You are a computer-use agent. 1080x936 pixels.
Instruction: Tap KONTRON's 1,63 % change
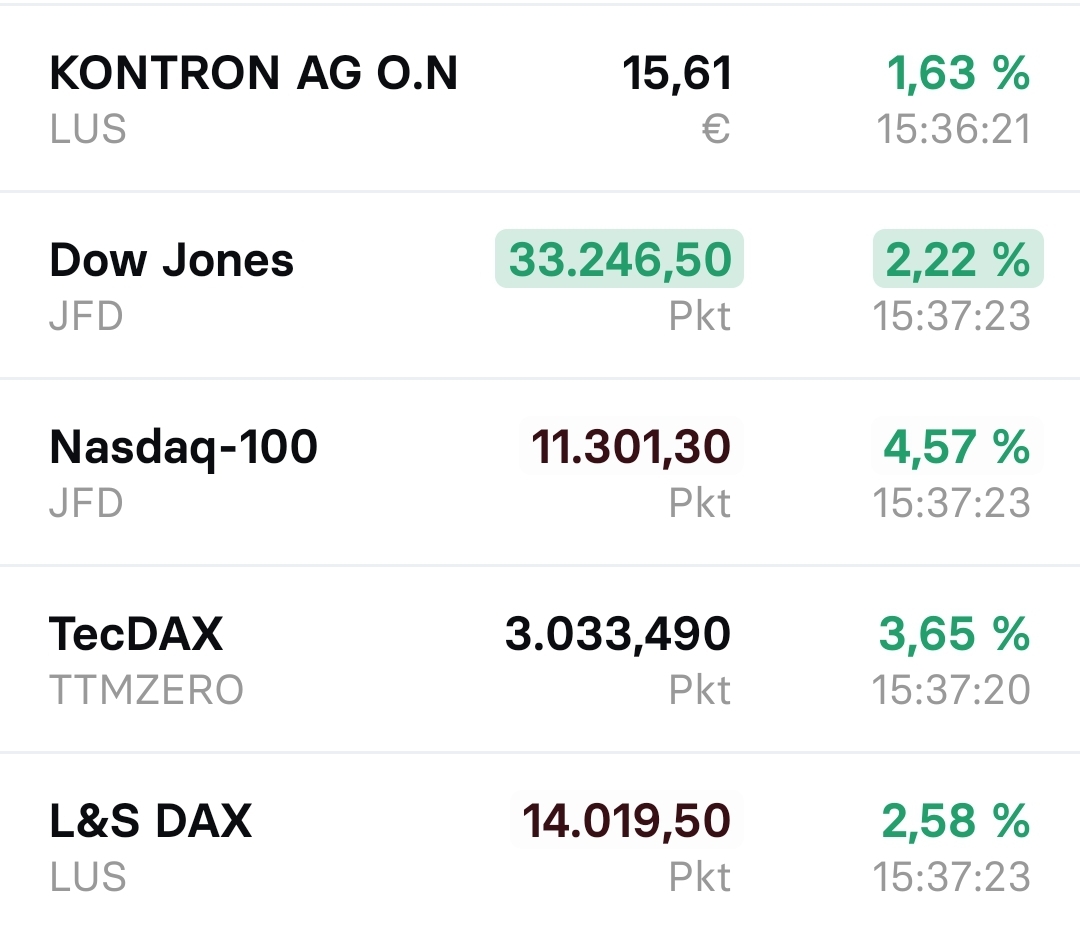[x=957, y=73]
